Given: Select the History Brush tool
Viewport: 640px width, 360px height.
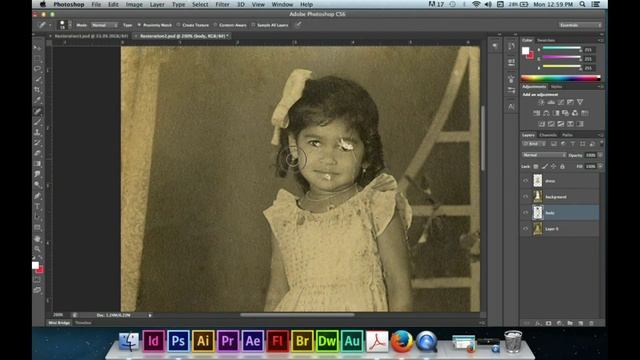Looking at the screenshot, I should (x=38, y=142).
